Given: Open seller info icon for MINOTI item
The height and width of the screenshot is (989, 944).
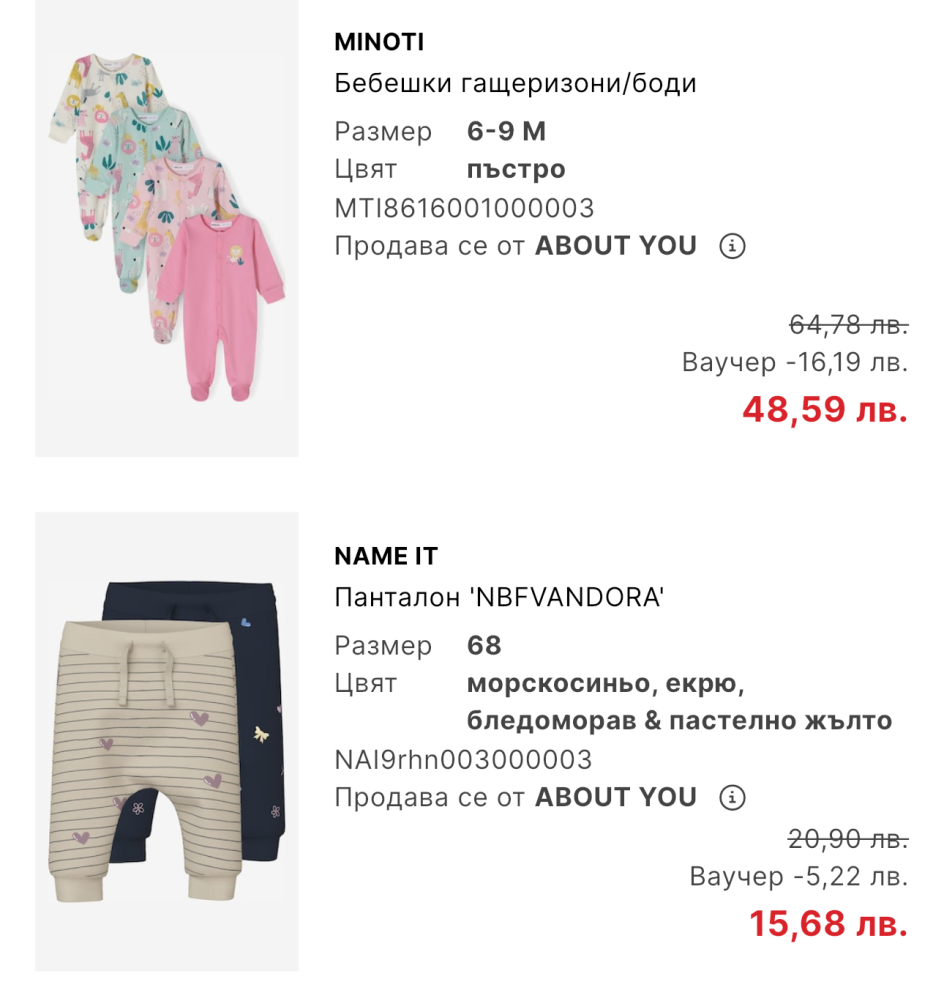Looking at the screenshot, I should pyautogui.click(x=732, y=246).
